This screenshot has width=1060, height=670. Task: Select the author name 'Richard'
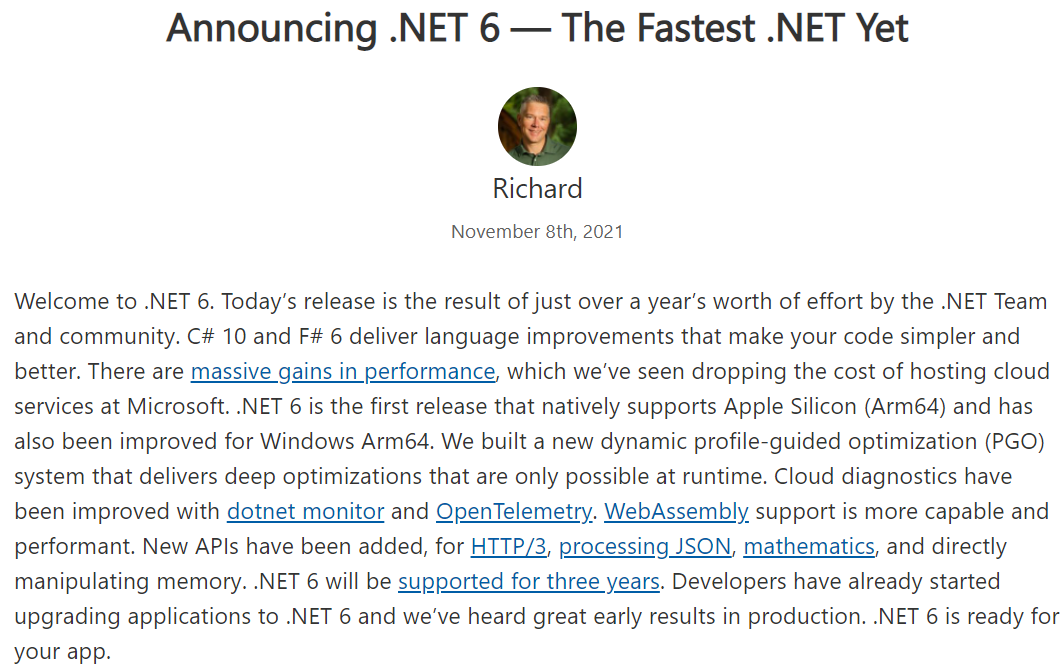point(537,189)
